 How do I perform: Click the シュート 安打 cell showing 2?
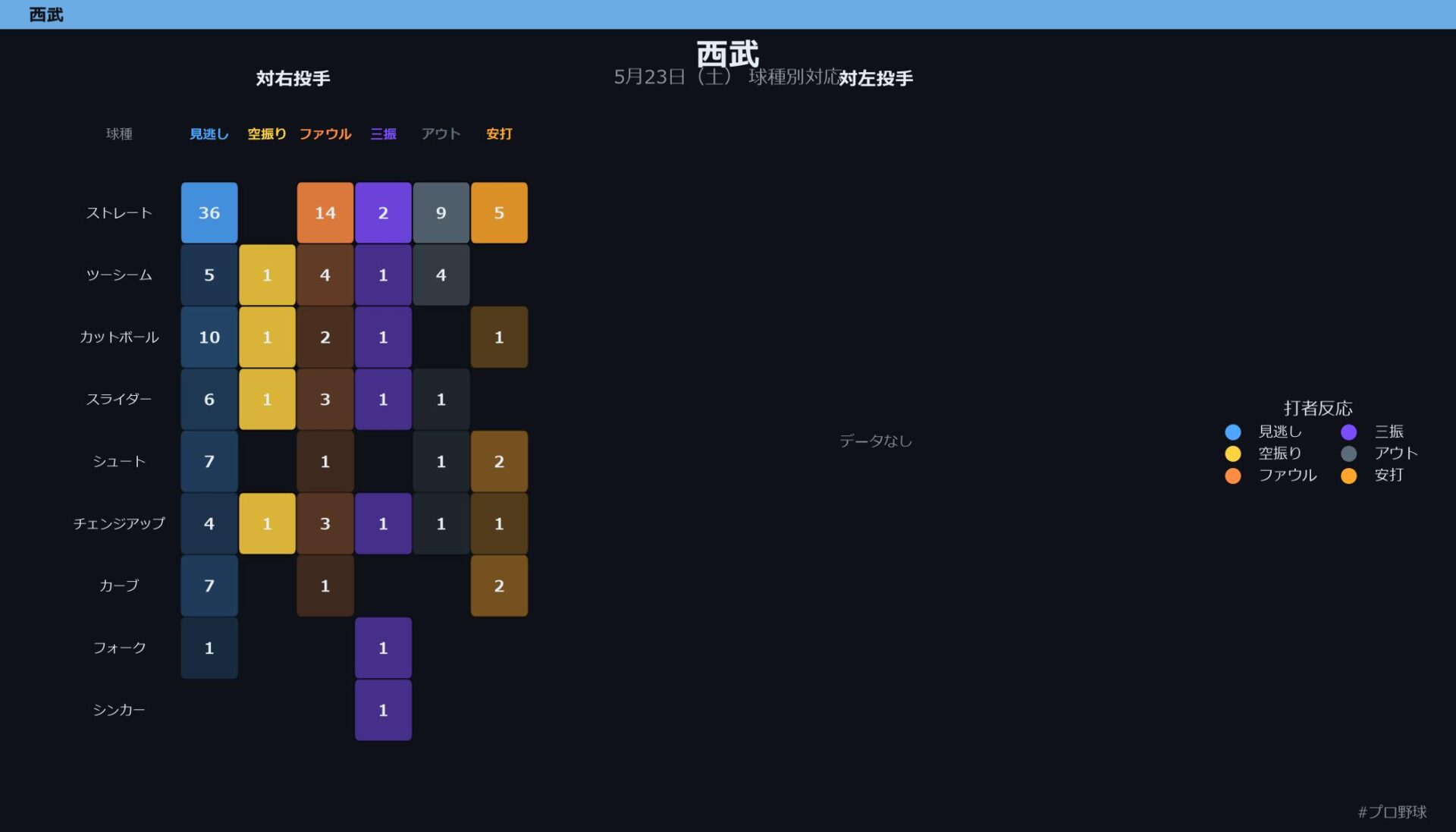click(x=499, y=462)
